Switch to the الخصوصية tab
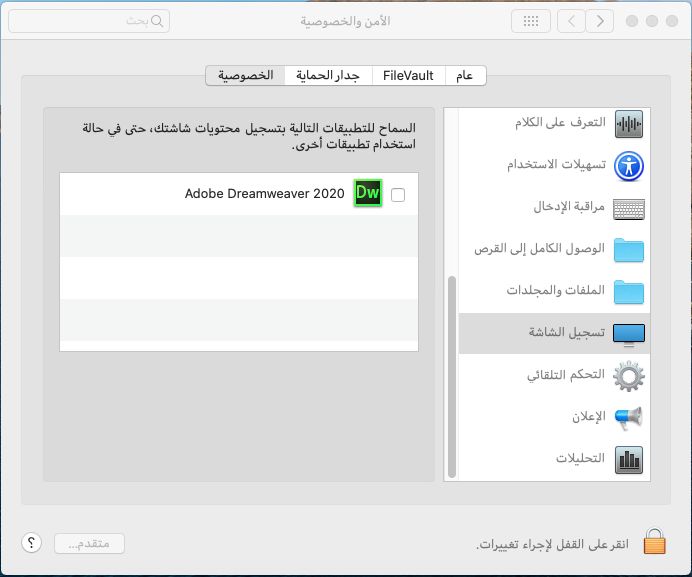Image resolution: width=692 pixels, height=577 pixels. (245, 75)
